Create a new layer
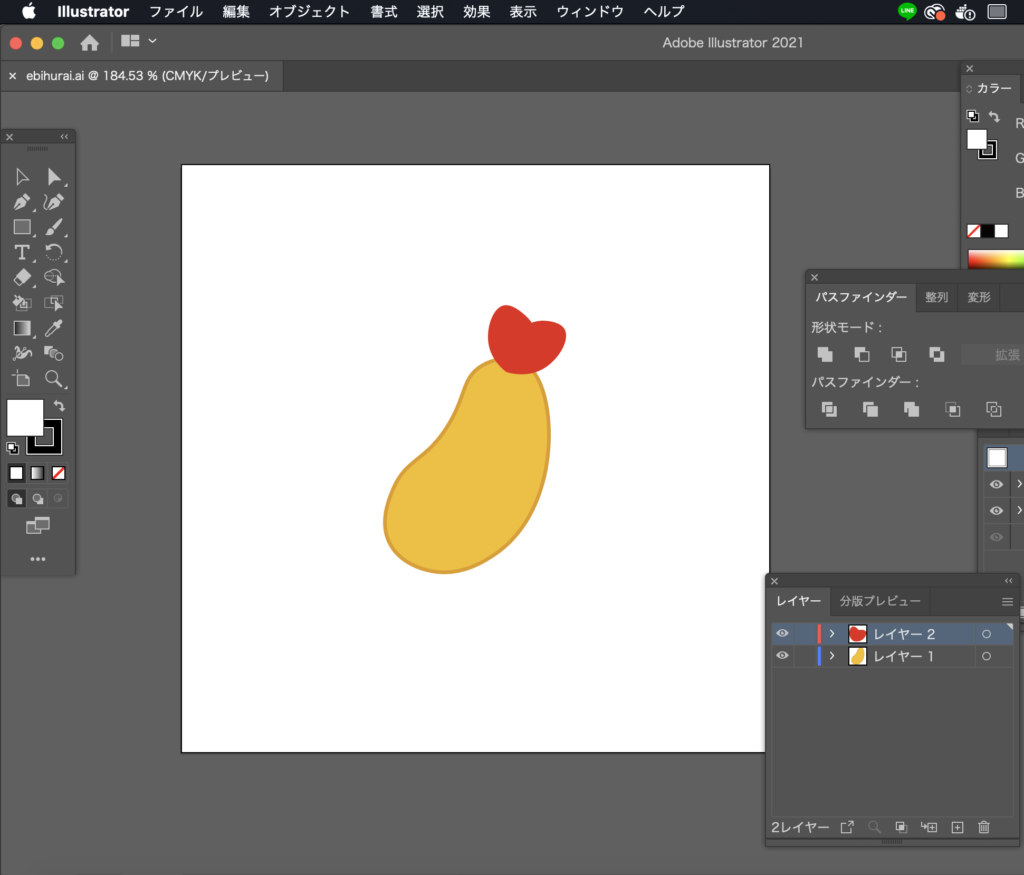 (956, 827)
